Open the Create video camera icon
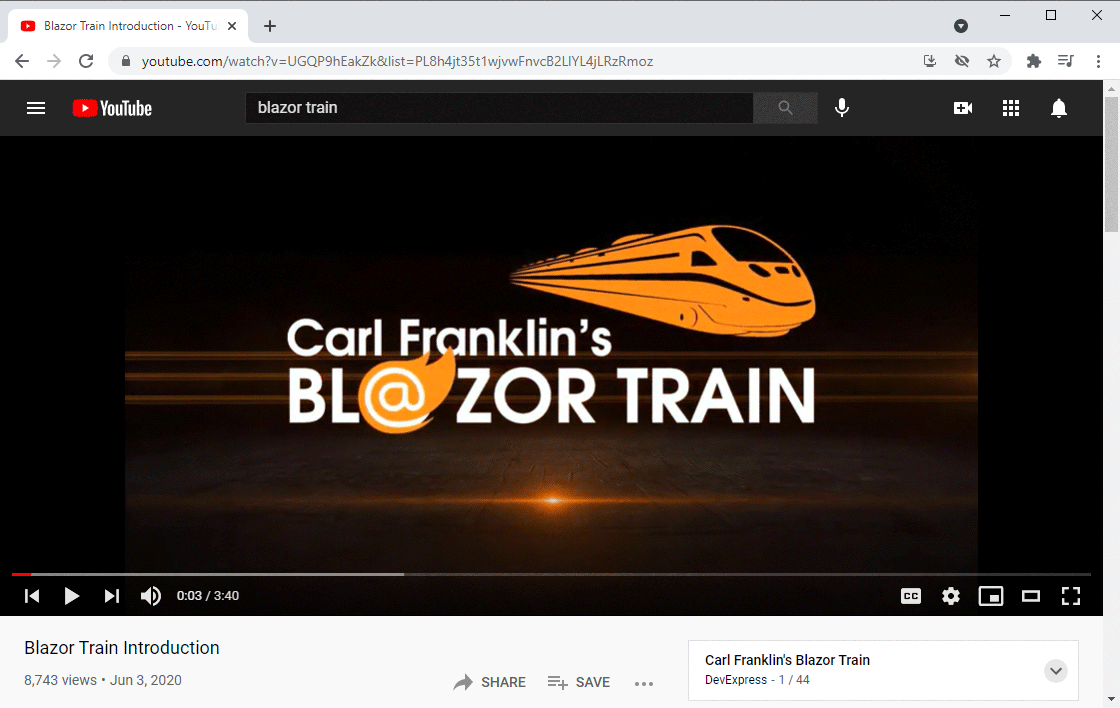 pyautogui.click(x=963, y=108)
